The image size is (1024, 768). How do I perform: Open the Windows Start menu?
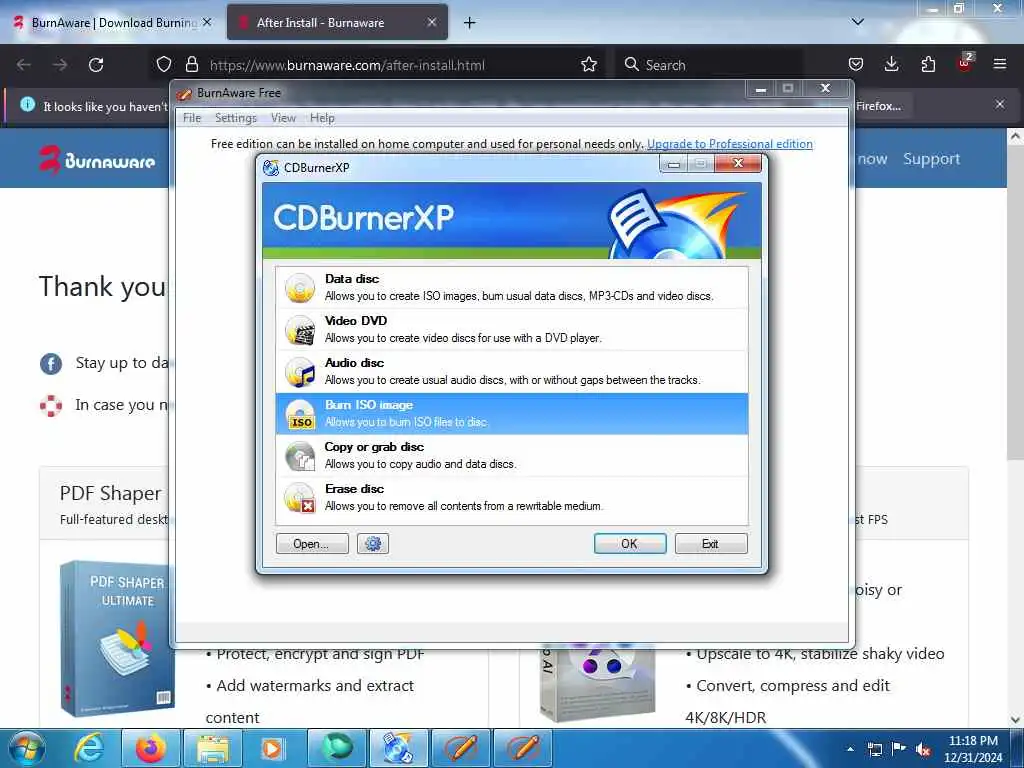27,748
